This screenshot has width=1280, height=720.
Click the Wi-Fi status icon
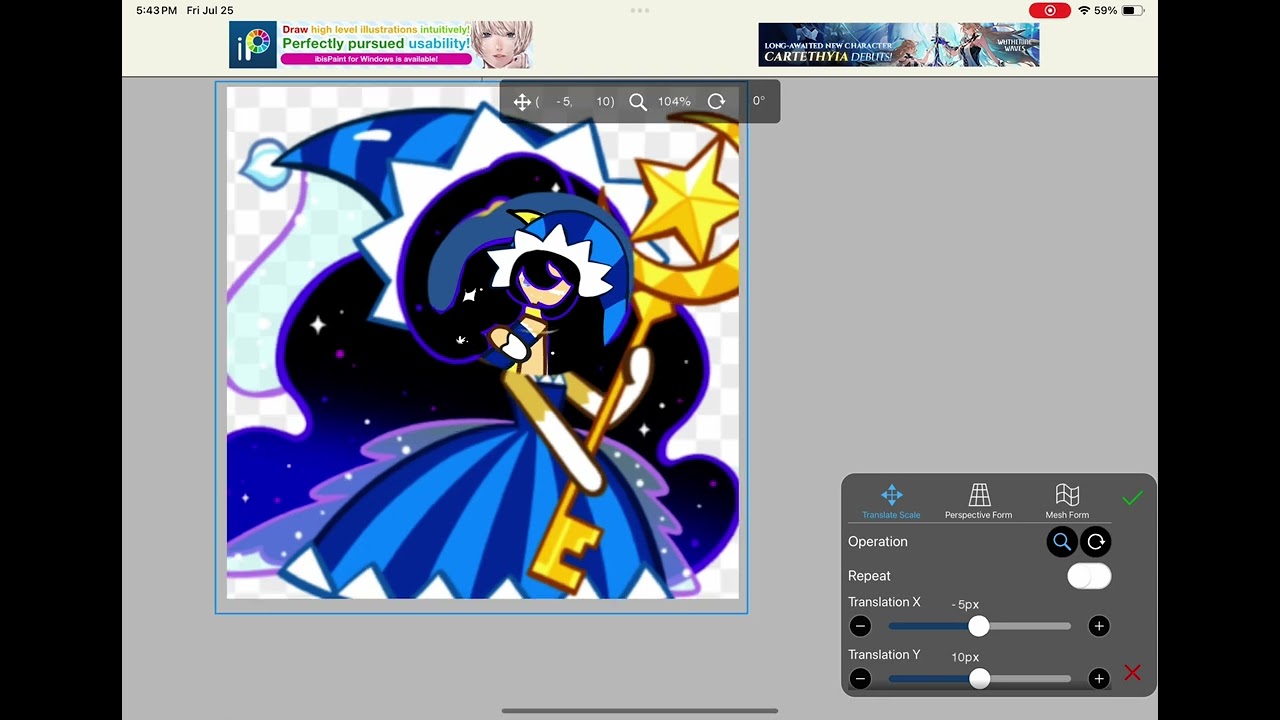click(1084, 10)
